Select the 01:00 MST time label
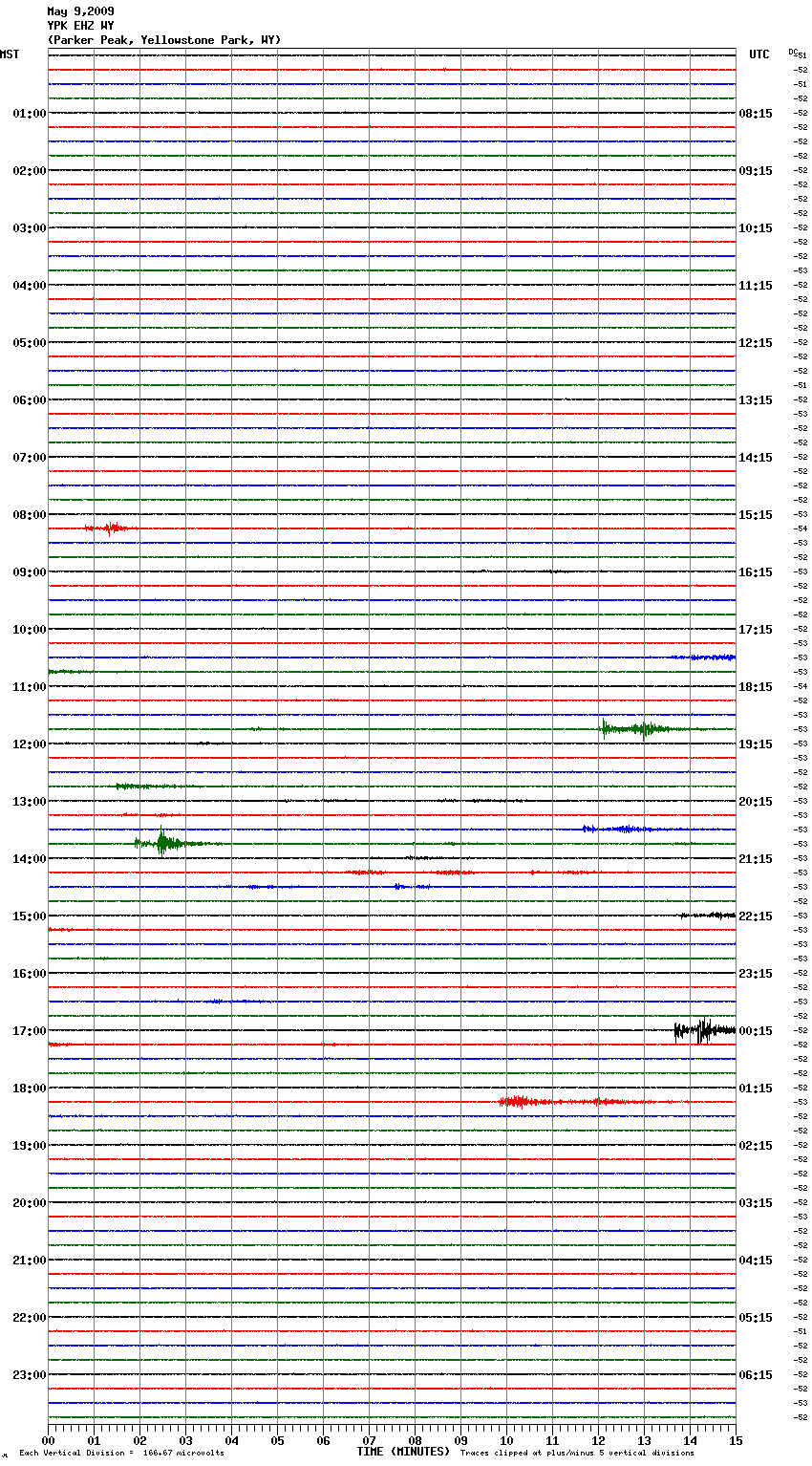The height and width of the screenshot is (1466, 812). [30, 114]
